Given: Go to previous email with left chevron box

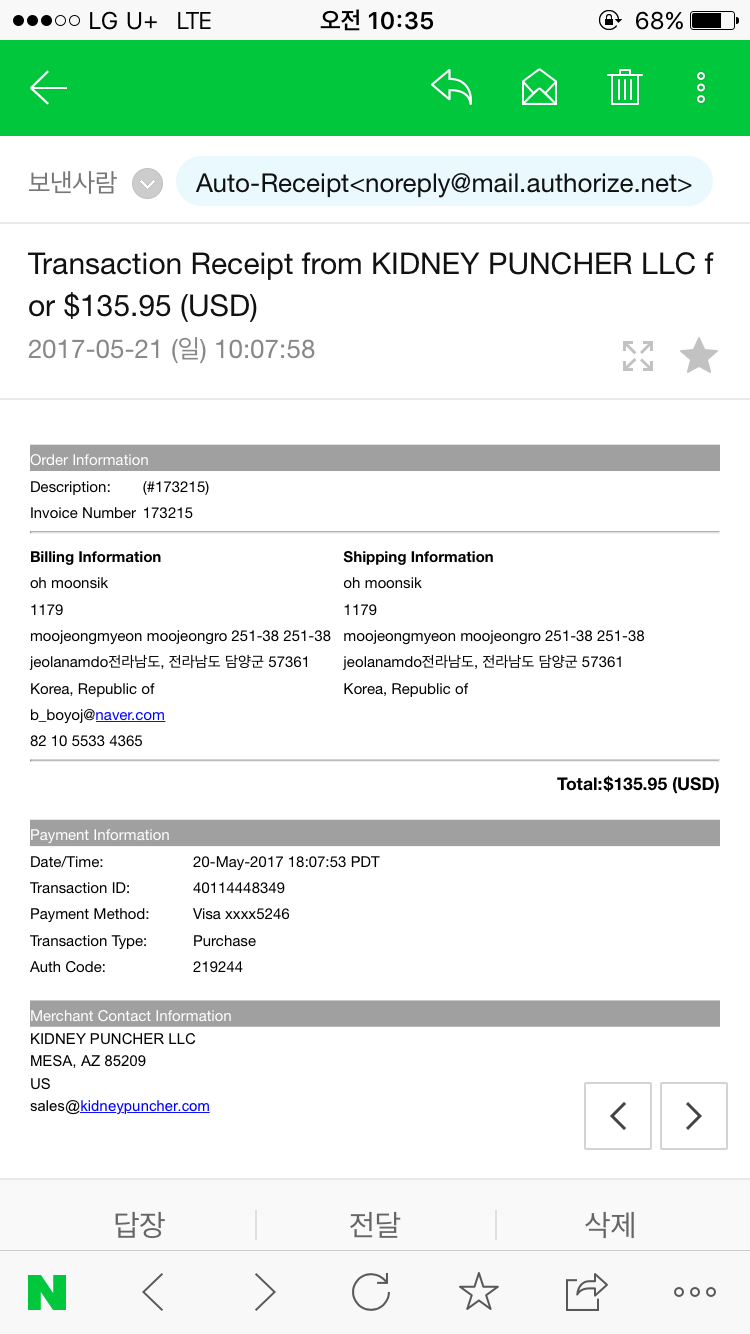Looking at the screenshot, I should [618, 1116].
